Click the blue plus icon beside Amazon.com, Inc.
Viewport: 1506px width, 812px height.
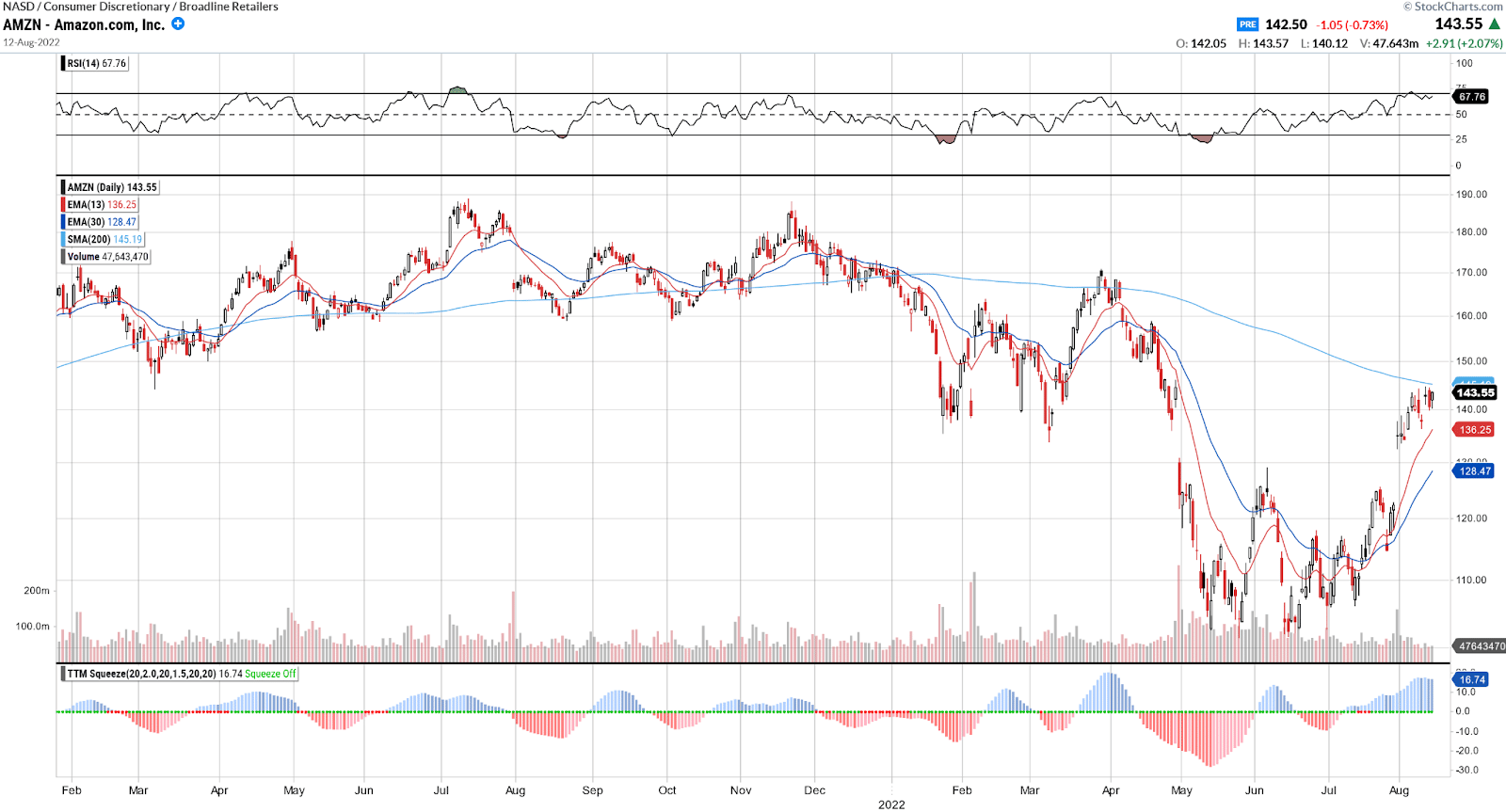(x=178, y=24)
